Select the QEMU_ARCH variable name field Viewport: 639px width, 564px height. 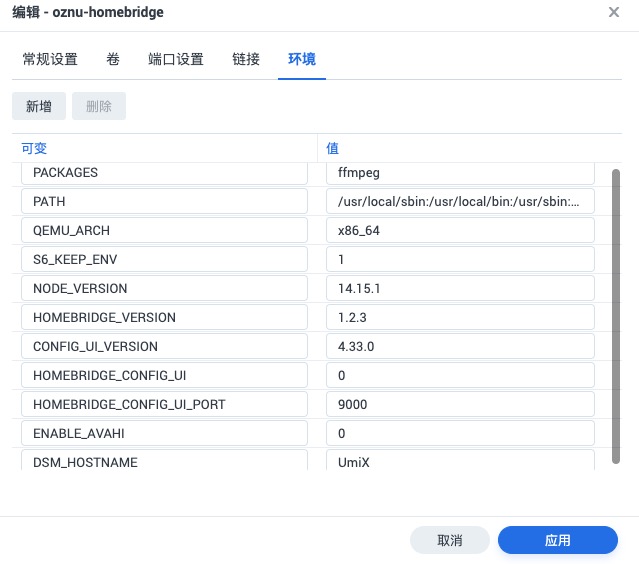[164, 230]
